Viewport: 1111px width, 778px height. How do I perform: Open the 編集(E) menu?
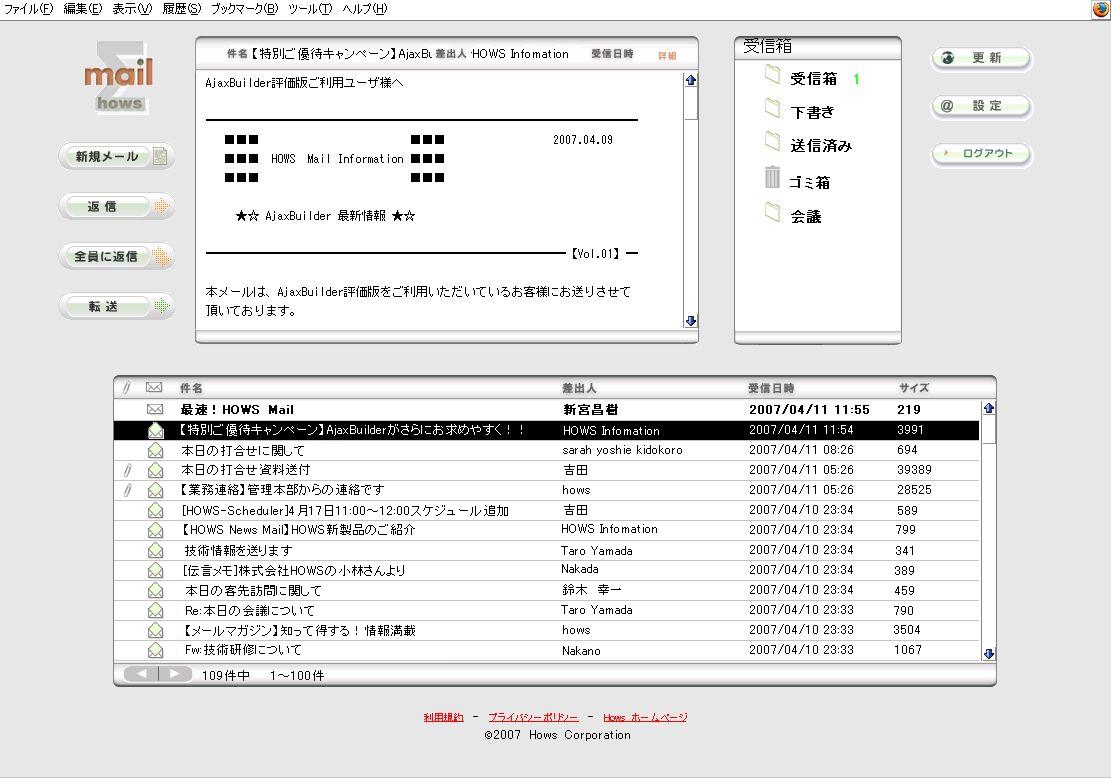click(x=82, y=9)
